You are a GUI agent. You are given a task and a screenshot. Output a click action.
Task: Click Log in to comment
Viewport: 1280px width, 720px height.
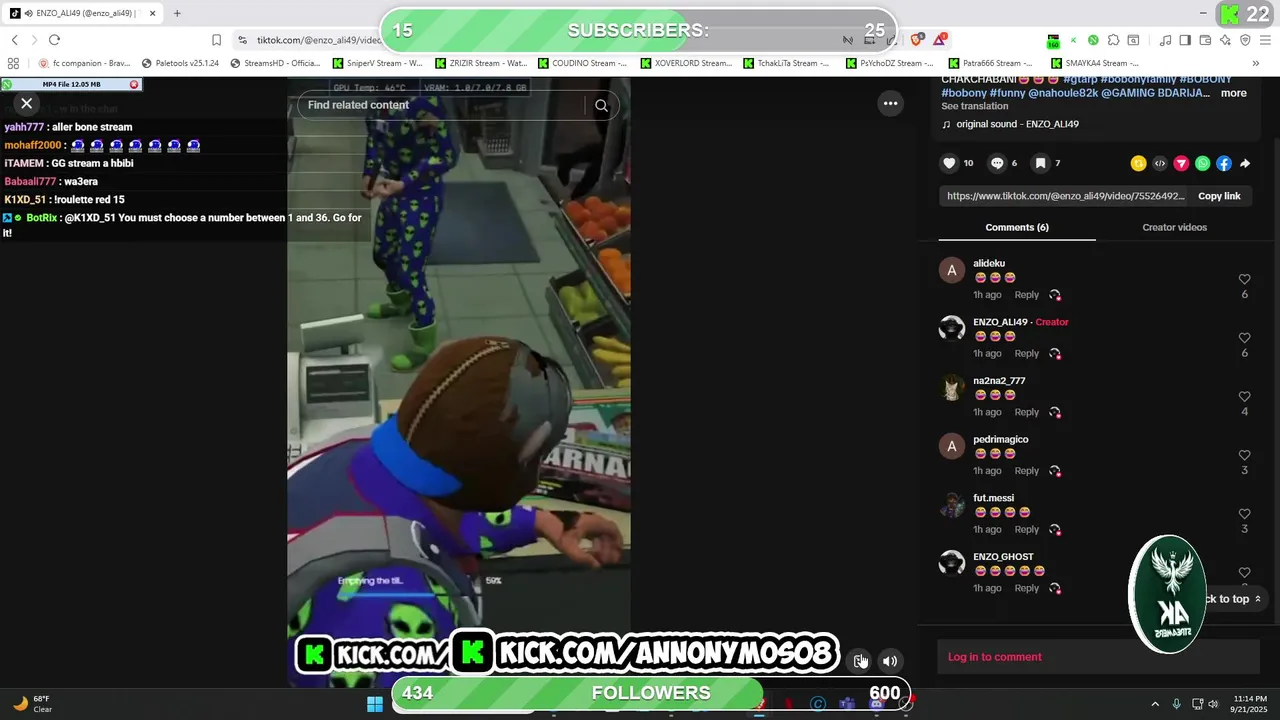pyautogui.click(x=994, y=657)
